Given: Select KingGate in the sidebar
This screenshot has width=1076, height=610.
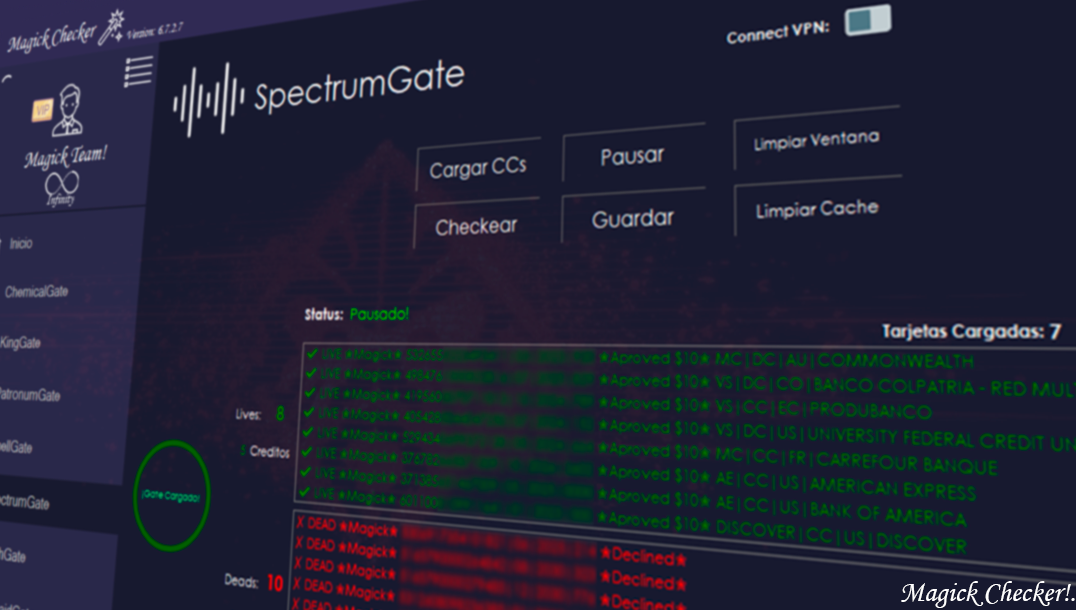Looking at the screenshot, I should tap(21, 342).
